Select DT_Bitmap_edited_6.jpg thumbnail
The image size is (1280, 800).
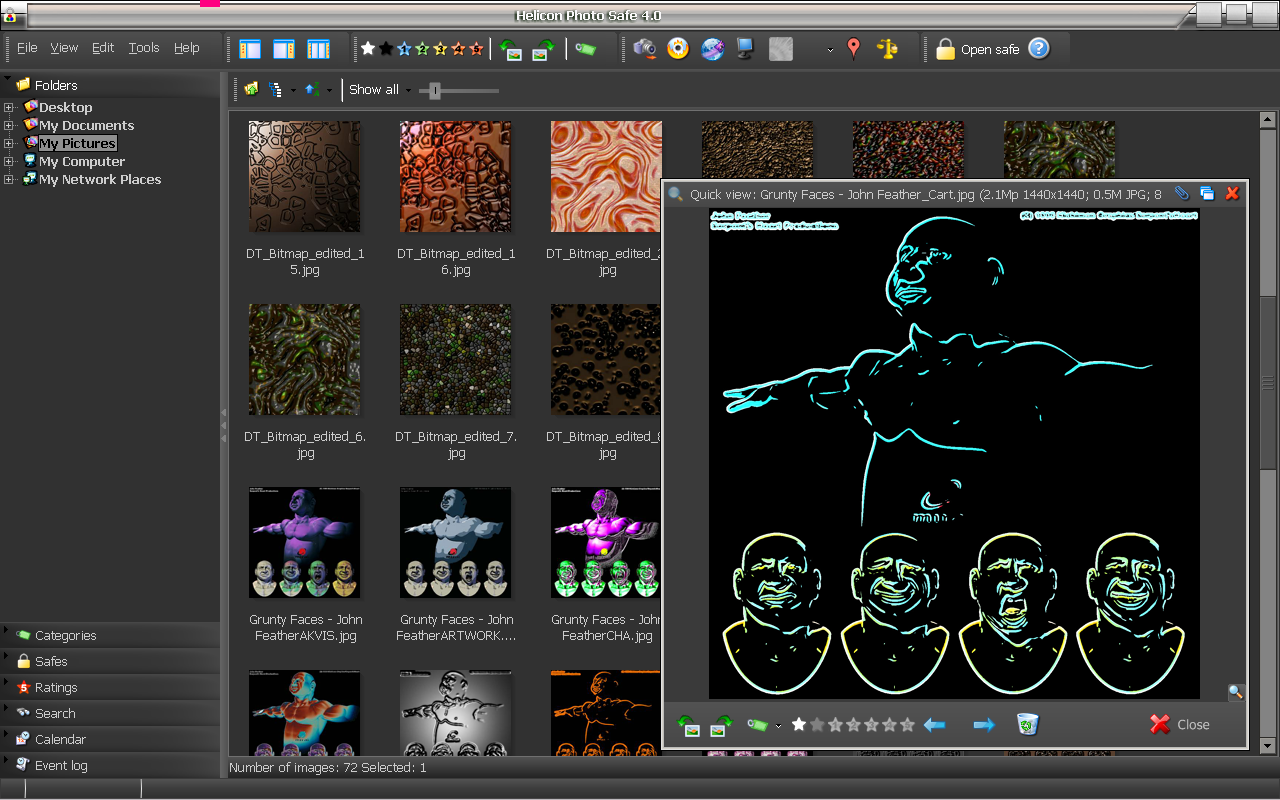click(x=305, y=360)
